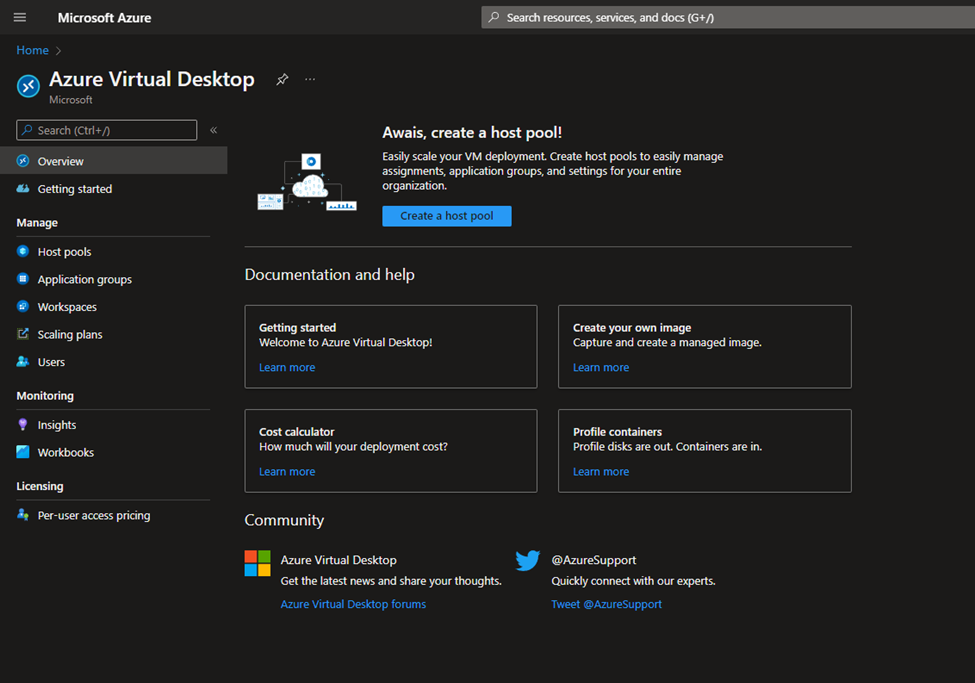Click the Documentation and help heading
Image resolution: width=975 pixels, height=683 pixels.
[330, 274]
